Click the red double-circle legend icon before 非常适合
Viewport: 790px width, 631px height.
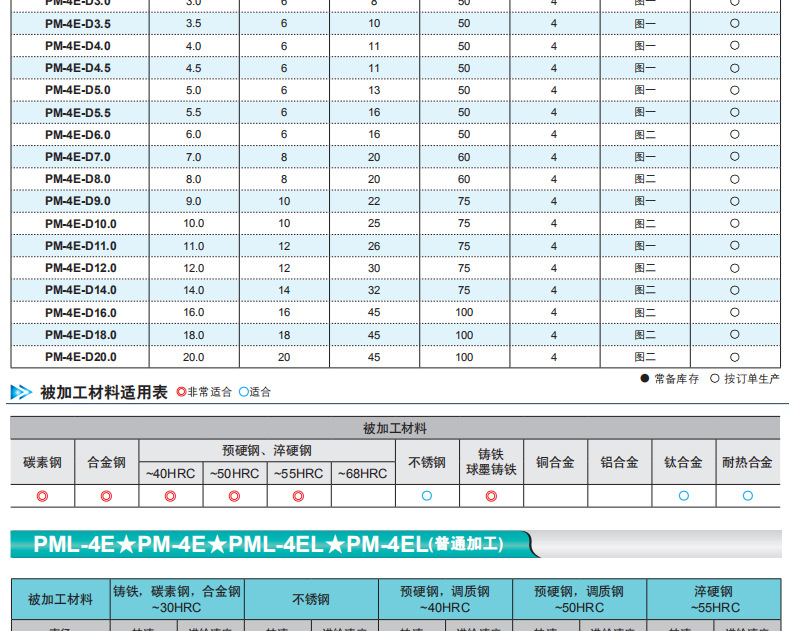181,392
